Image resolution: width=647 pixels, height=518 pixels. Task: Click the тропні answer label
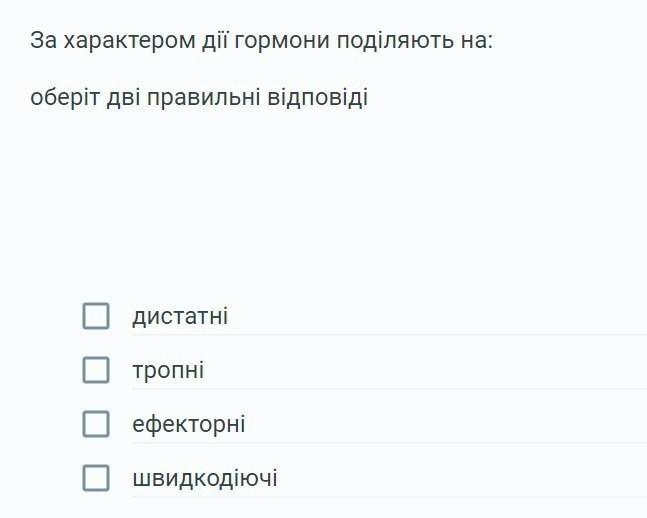[x=168, y=371]
